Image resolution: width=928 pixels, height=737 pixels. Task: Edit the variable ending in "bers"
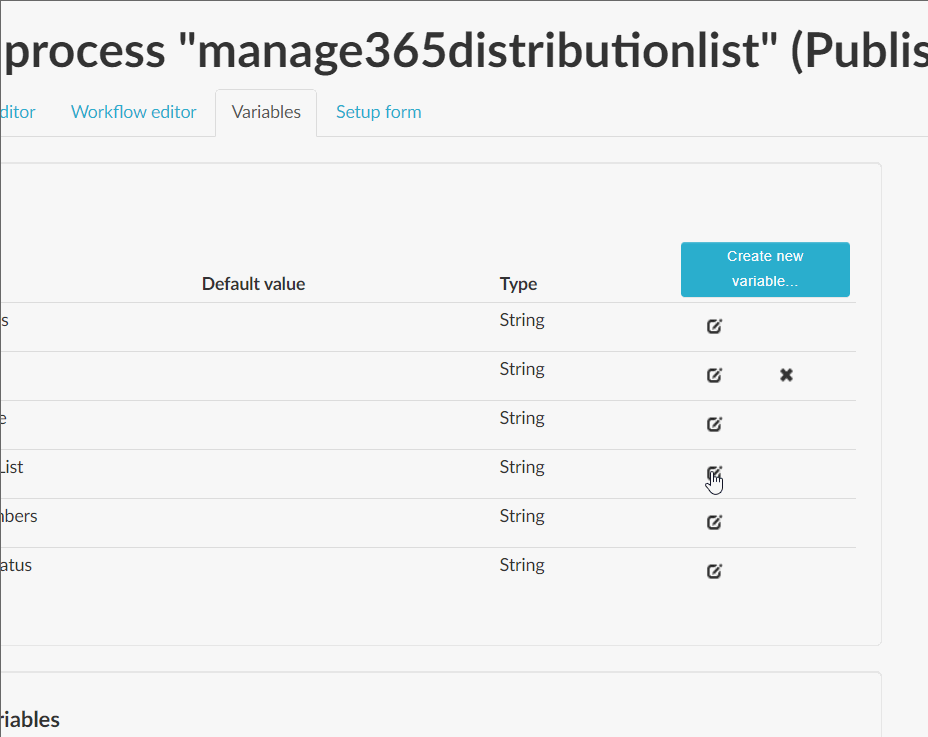(x=714, y=521)
